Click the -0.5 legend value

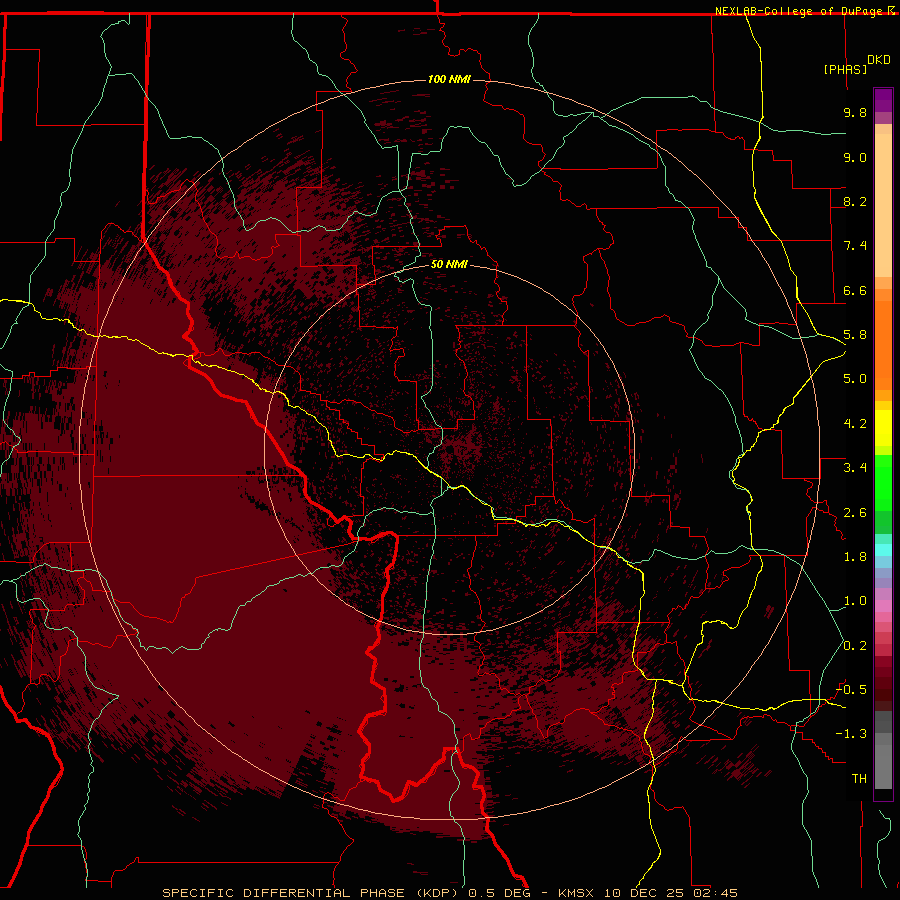(x=851, y=690)
